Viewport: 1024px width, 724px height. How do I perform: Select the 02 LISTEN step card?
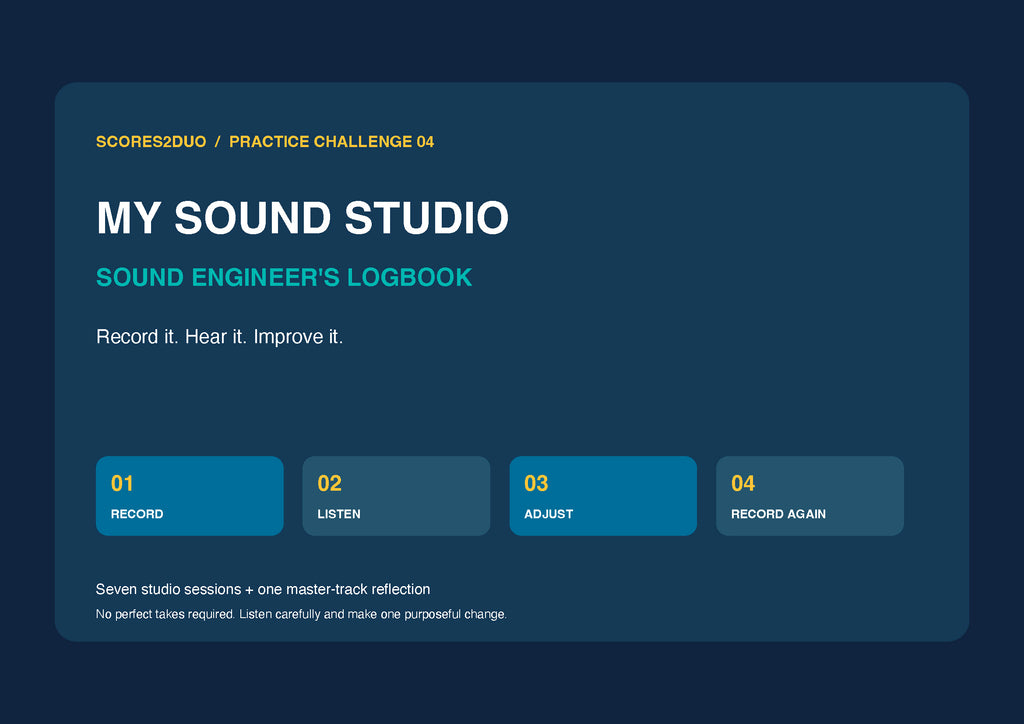point(396,496)
